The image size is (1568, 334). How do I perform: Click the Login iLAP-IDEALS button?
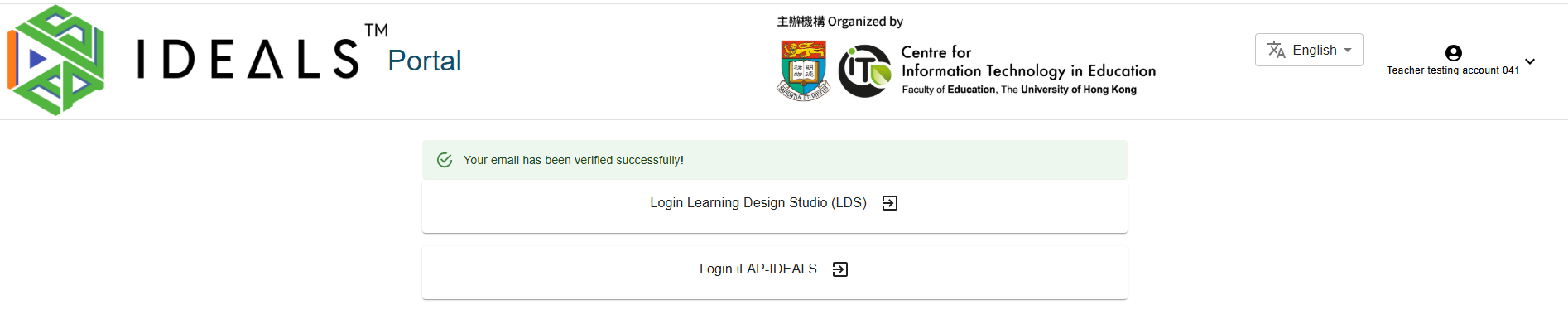(x=758, y=269)
